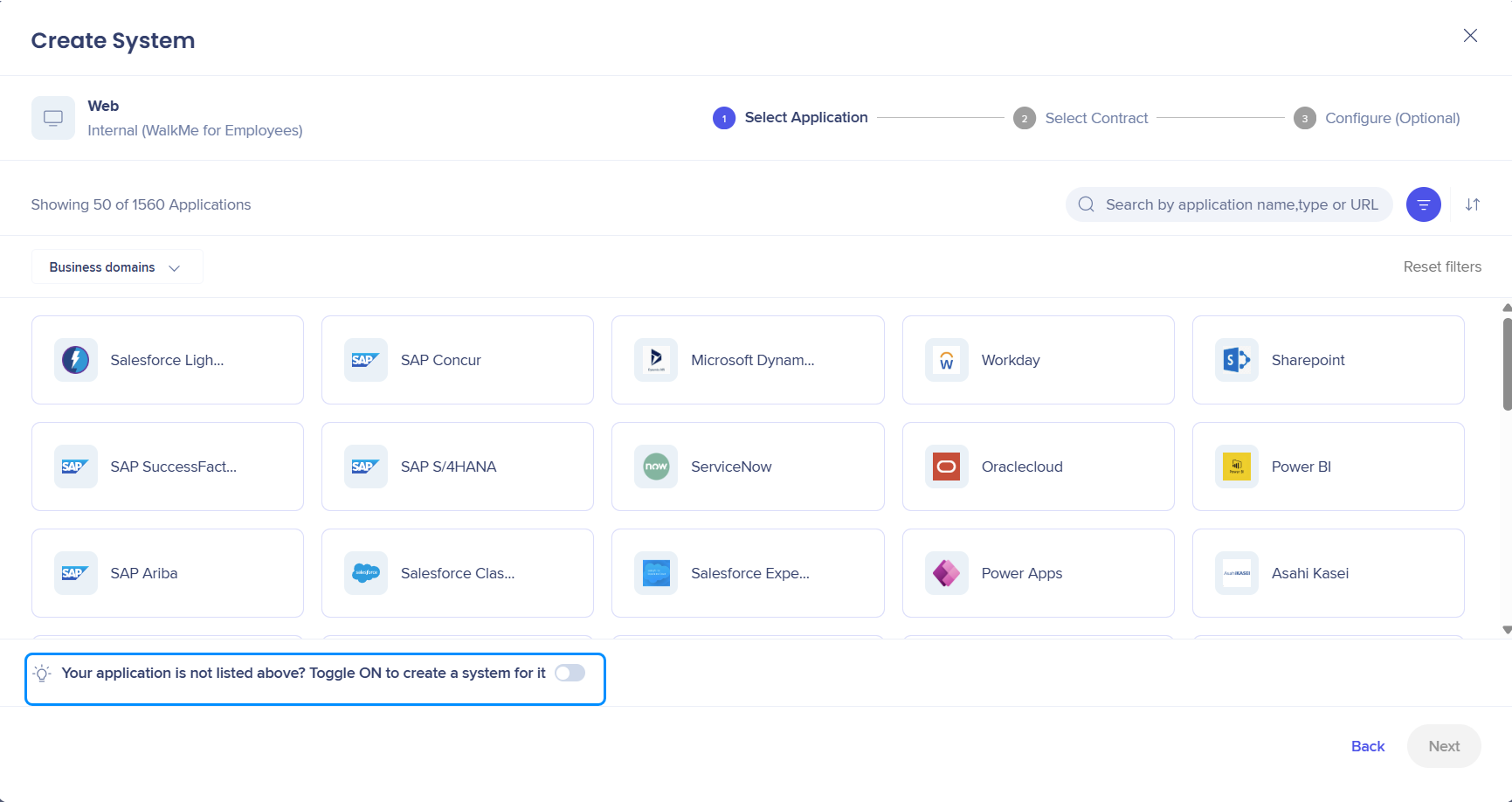Select the SAP Concur logo icon
Screen dimensions: 1512x802
(365, 360)
